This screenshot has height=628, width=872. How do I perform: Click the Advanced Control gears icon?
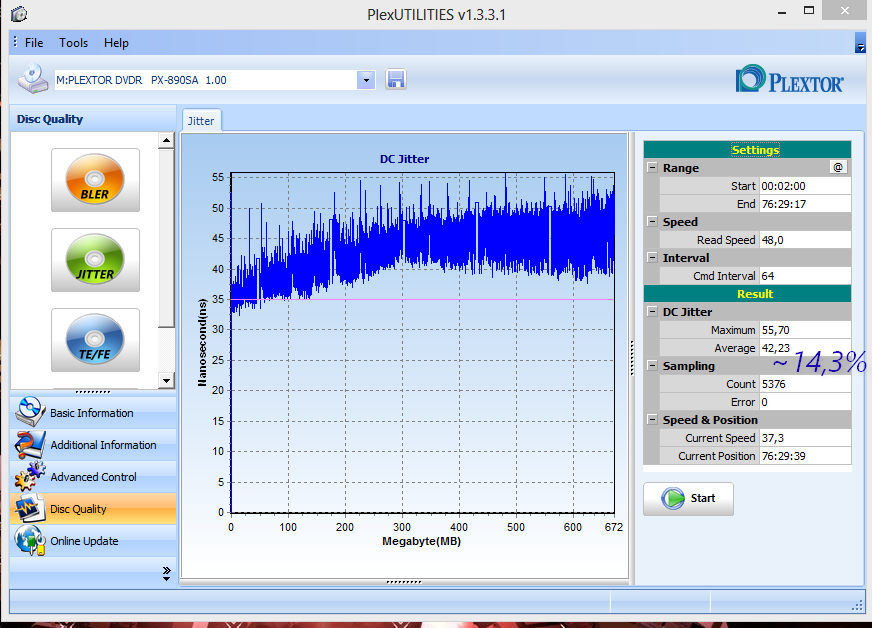[x=29, y=476]
